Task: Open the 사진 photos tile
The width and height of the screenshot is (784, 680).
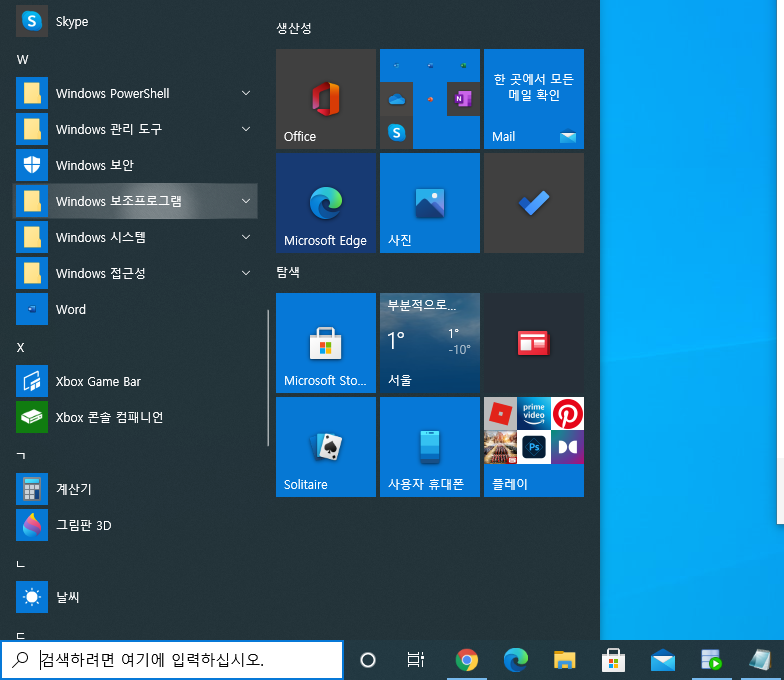Action: 430,203
